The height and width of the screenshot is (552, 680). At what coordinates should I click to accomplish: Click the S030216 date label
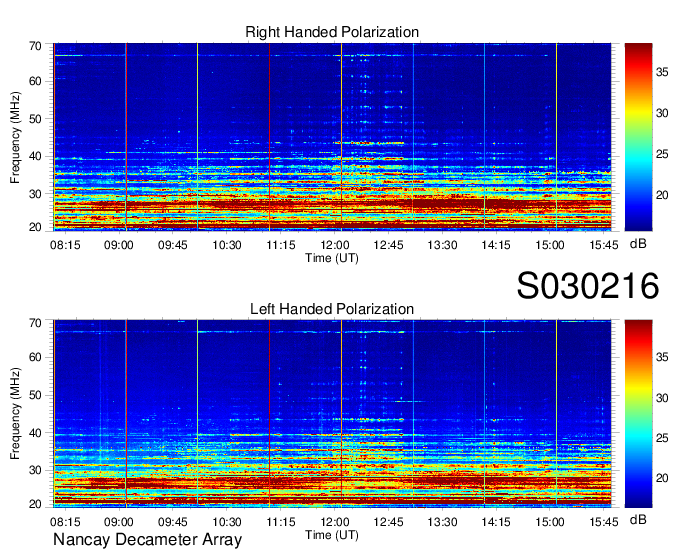pyautogui.click(x=588, y=286)
